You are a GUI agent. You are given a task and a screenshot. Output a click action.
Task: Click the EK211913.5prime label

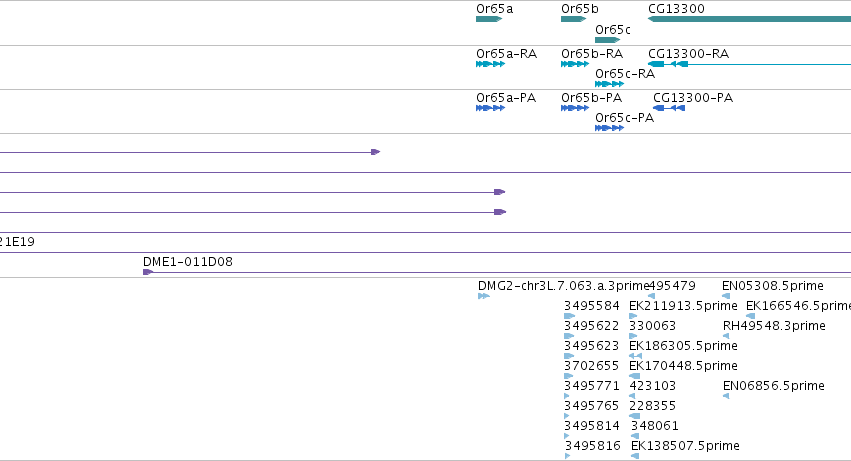[x=683, y=306]
